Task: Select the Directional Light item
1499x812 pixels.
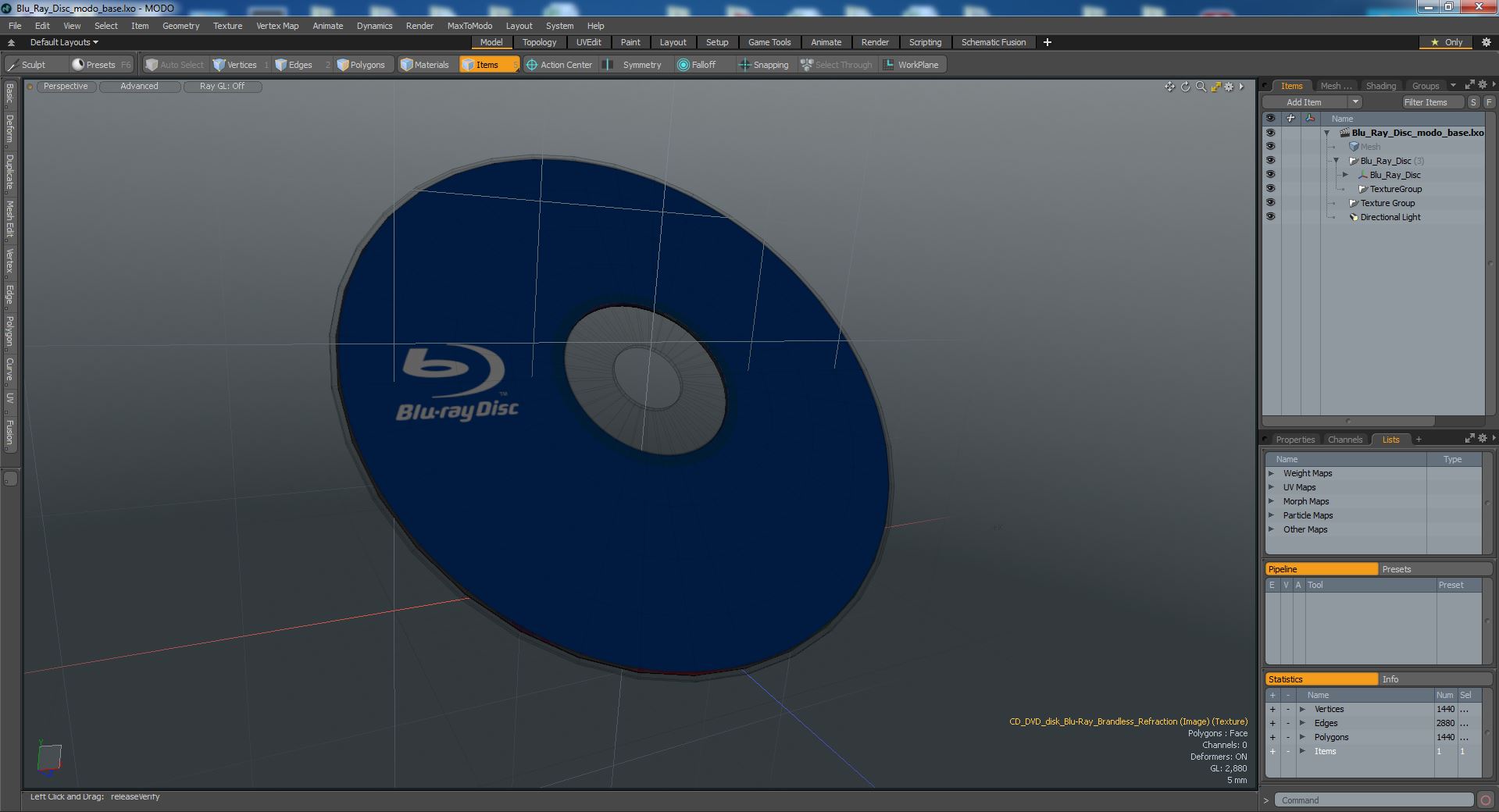Action: (x=1390, y=217)
